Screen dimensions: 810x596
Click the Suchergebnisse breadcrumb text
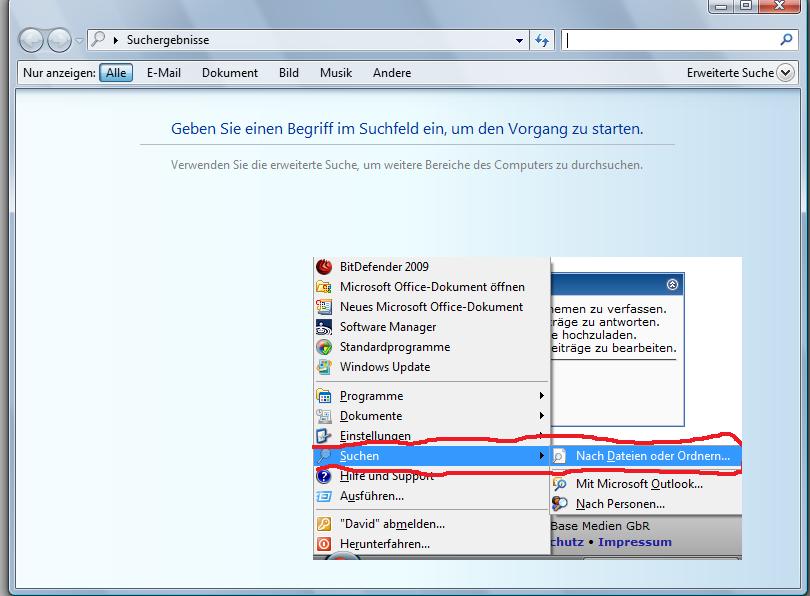click(168, 40)
